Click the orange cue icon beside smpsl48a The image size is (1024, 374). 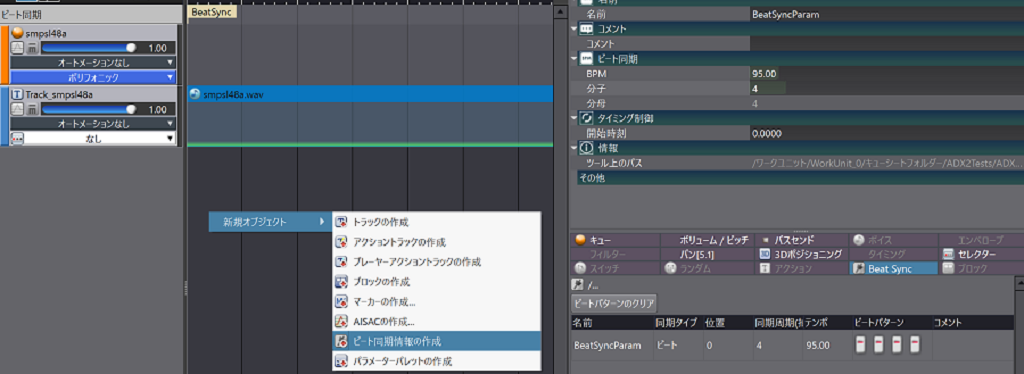pos(18,33)
